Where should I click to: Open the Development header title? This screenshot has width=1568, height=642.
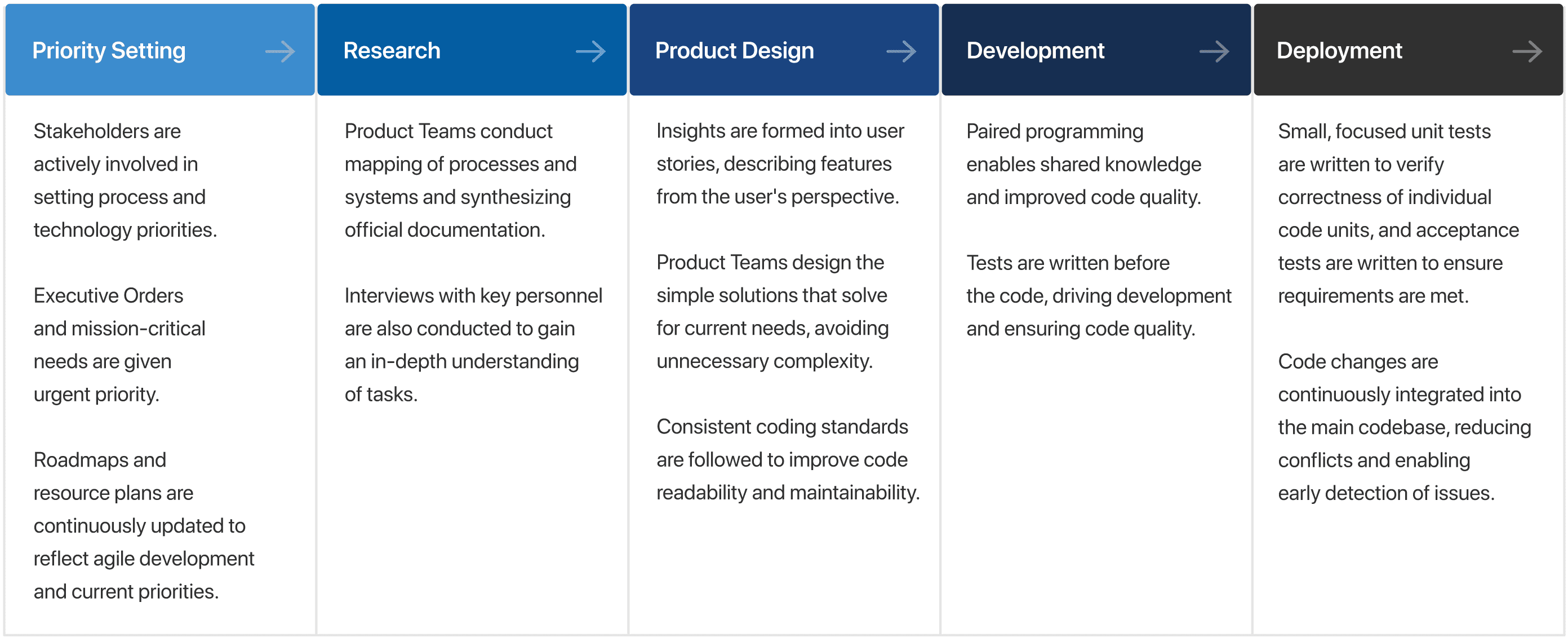[1036, 51]
